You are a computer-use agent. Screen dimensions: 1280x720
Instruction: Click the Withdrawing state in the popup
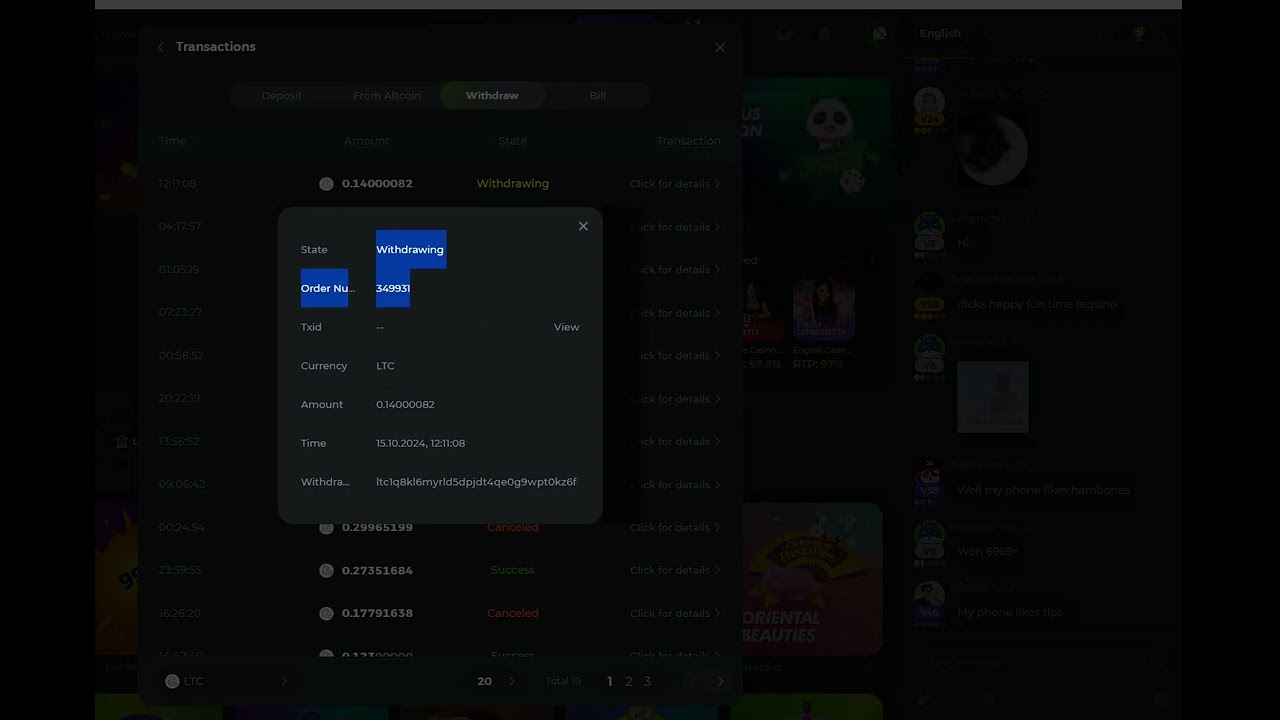(410, 250)
